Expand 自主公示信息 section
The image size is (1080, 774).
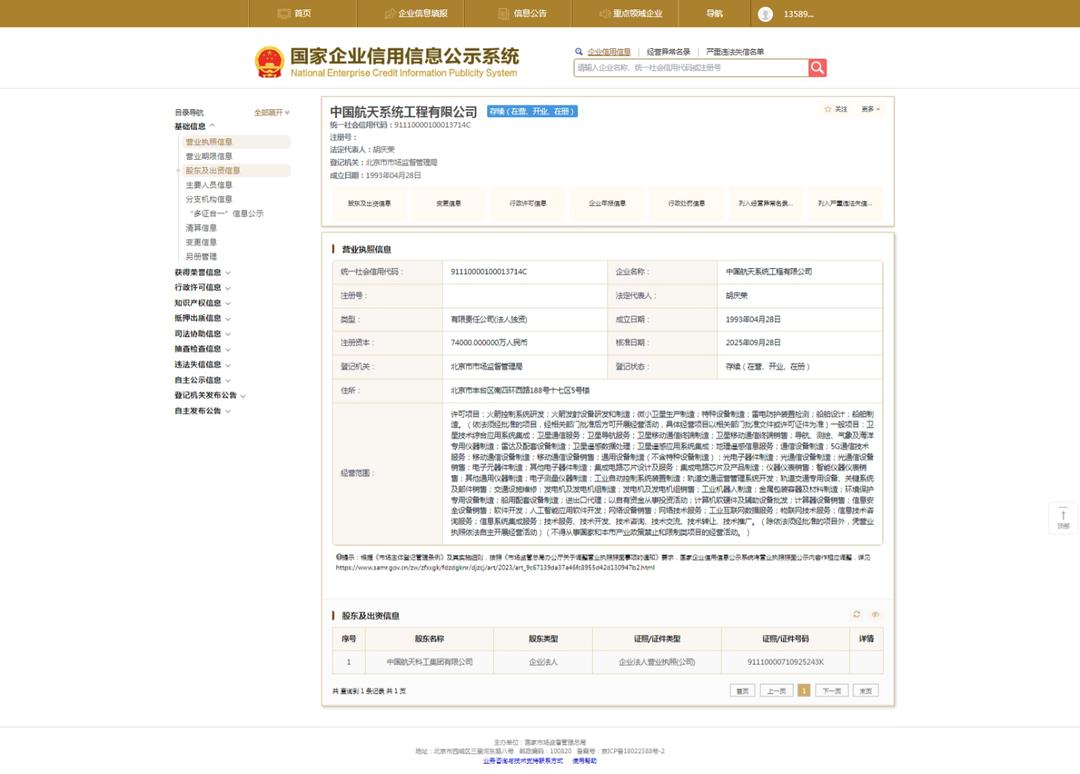click(202, 380)
